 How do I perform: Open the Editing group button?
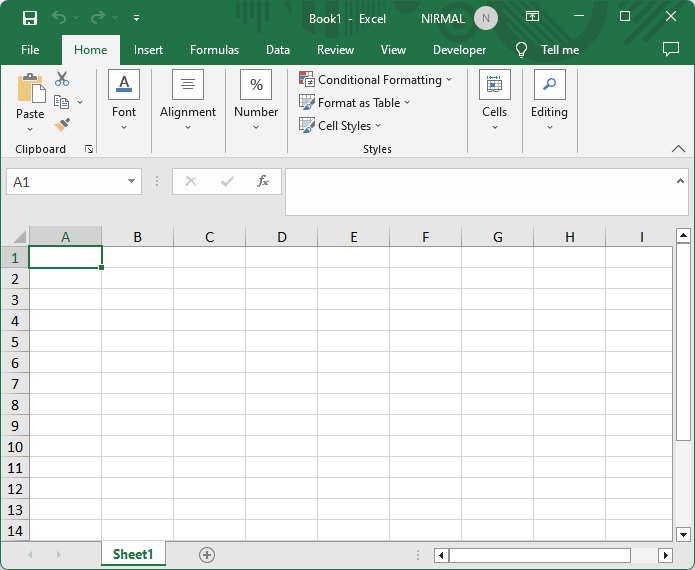pos(550,101)
